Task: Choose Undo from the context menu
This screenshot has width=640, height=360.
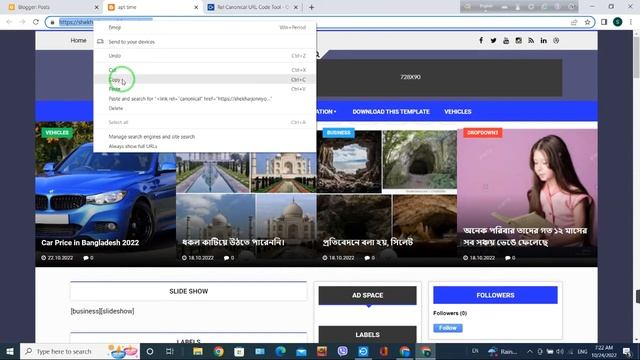Action: [x=205, y=56]
